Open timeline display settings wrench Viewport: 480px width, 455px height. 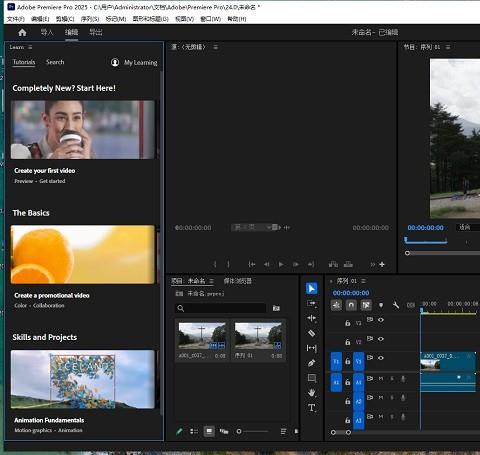click(x=396, y=305)
